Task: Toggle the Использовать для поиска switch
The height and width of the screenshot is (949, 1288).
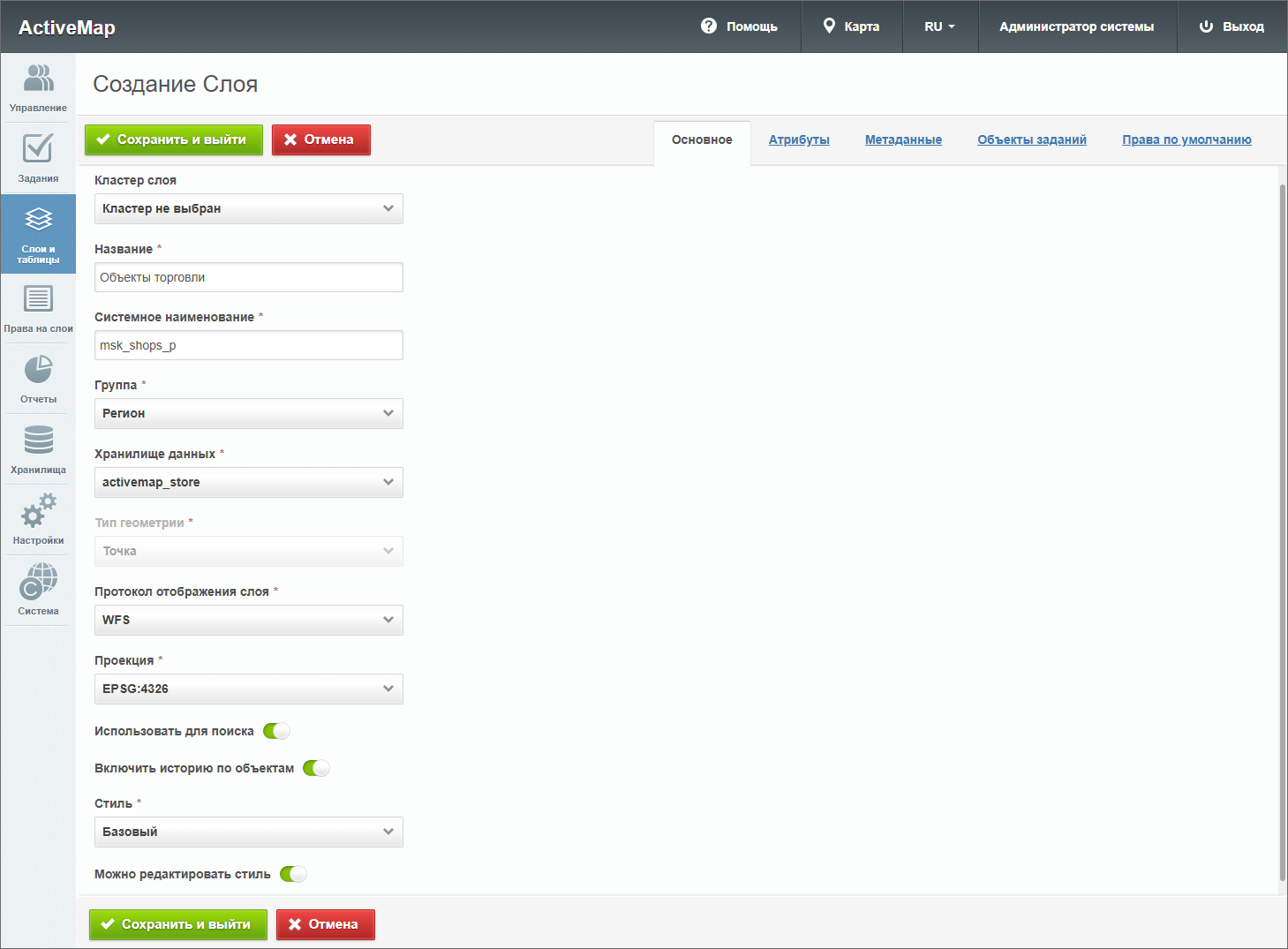Action: click(x=276, y=731)
